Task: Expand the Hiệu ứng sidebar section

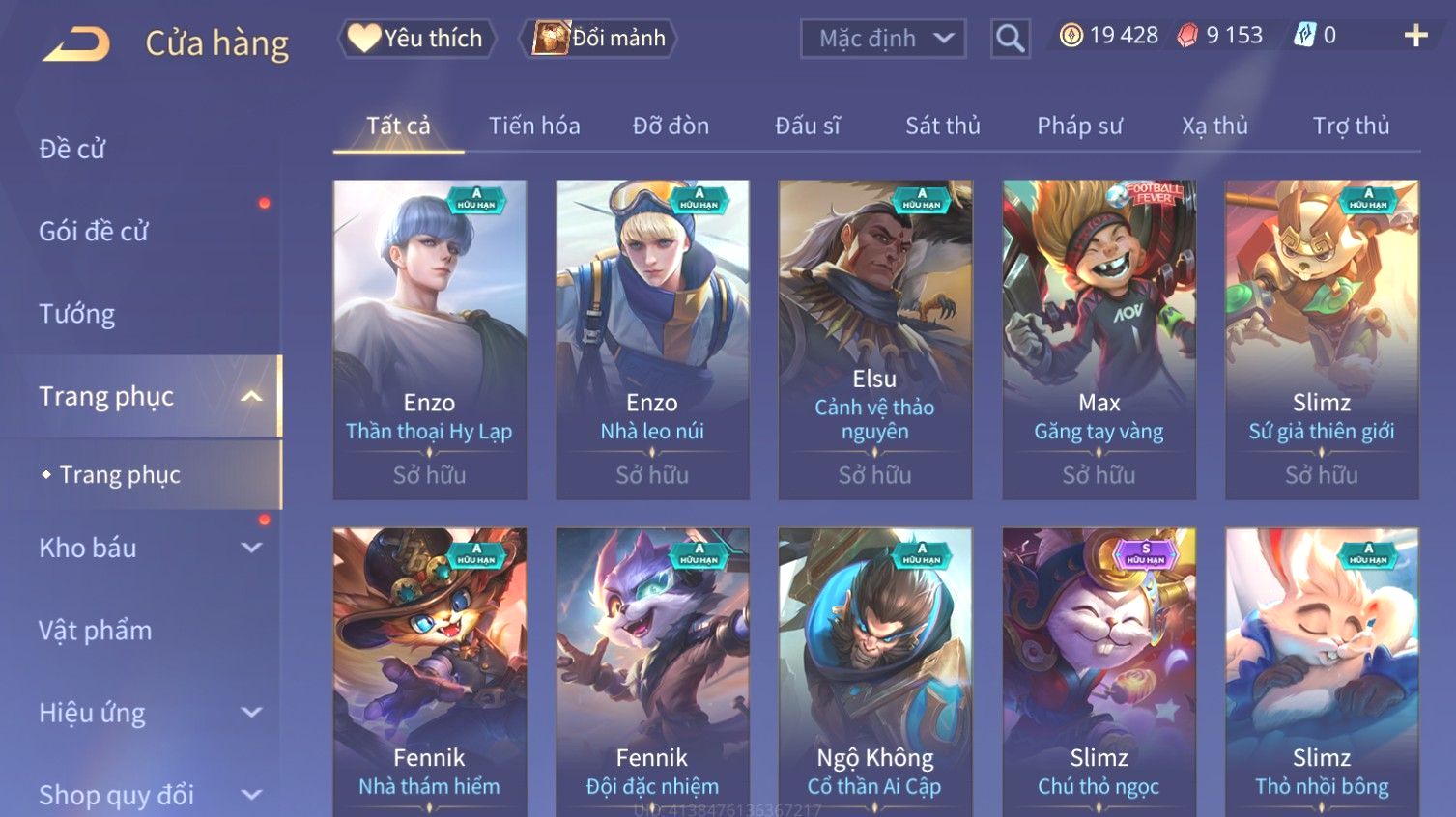Action: tap(251, 713)
